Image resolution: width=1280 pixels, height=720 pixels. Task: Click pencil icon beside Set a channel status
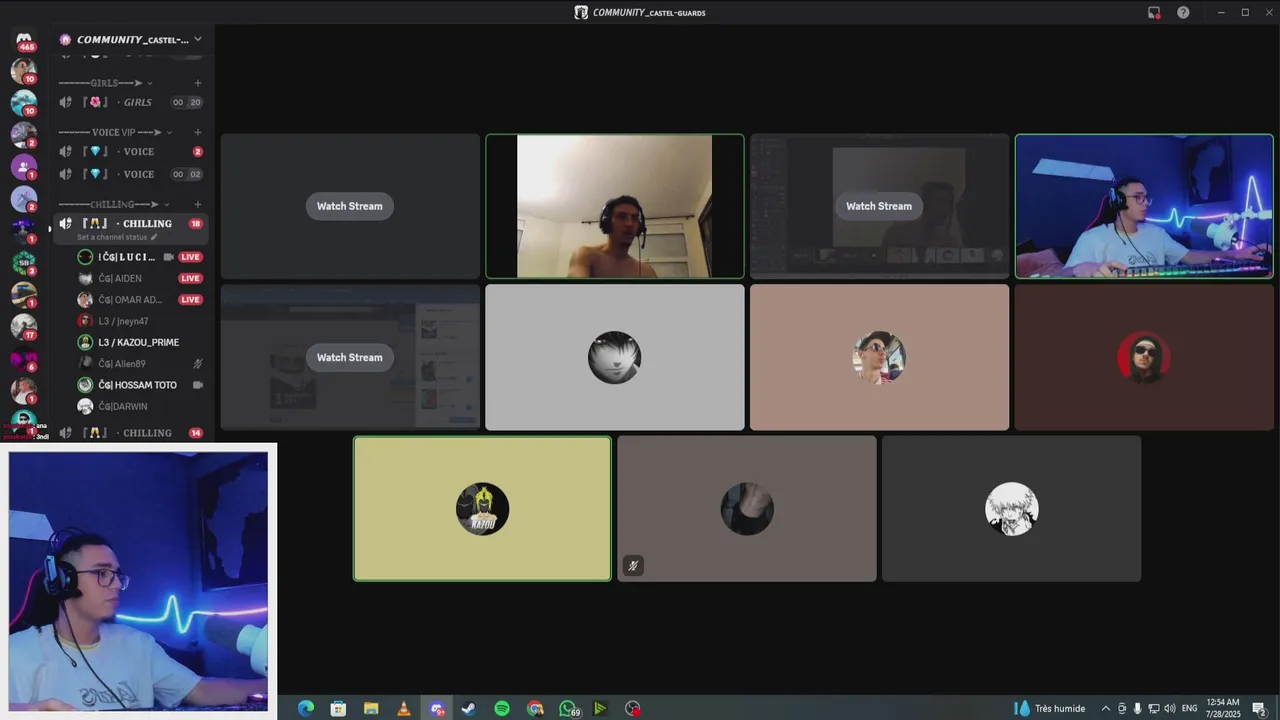(x=154, y=237)
